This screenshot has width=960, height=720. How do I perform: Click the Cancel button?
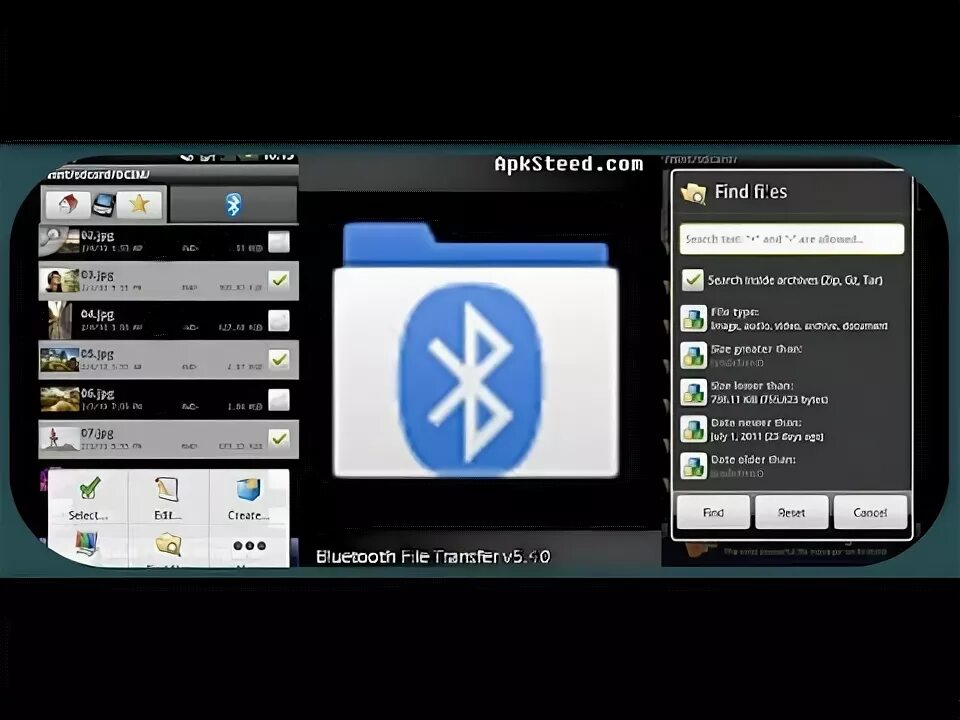click(870, 512)
